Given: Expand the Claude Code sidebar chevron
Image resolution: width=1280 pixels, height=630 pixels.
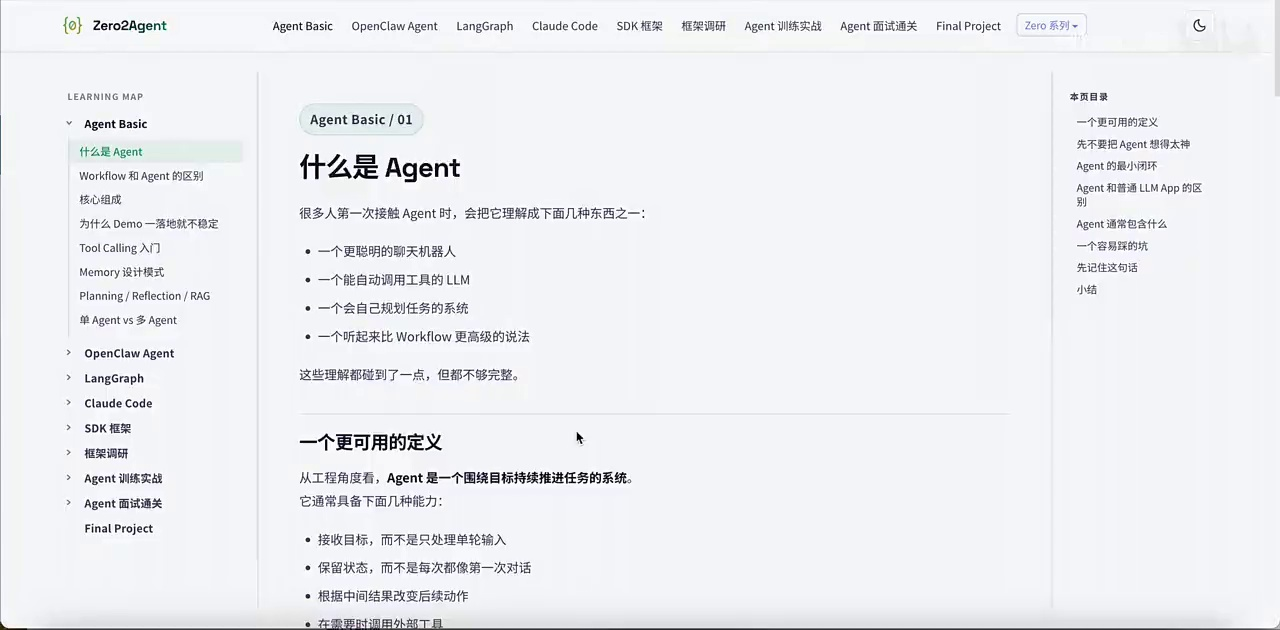Looking at the screenshot, I should click(x=69, y=403).
